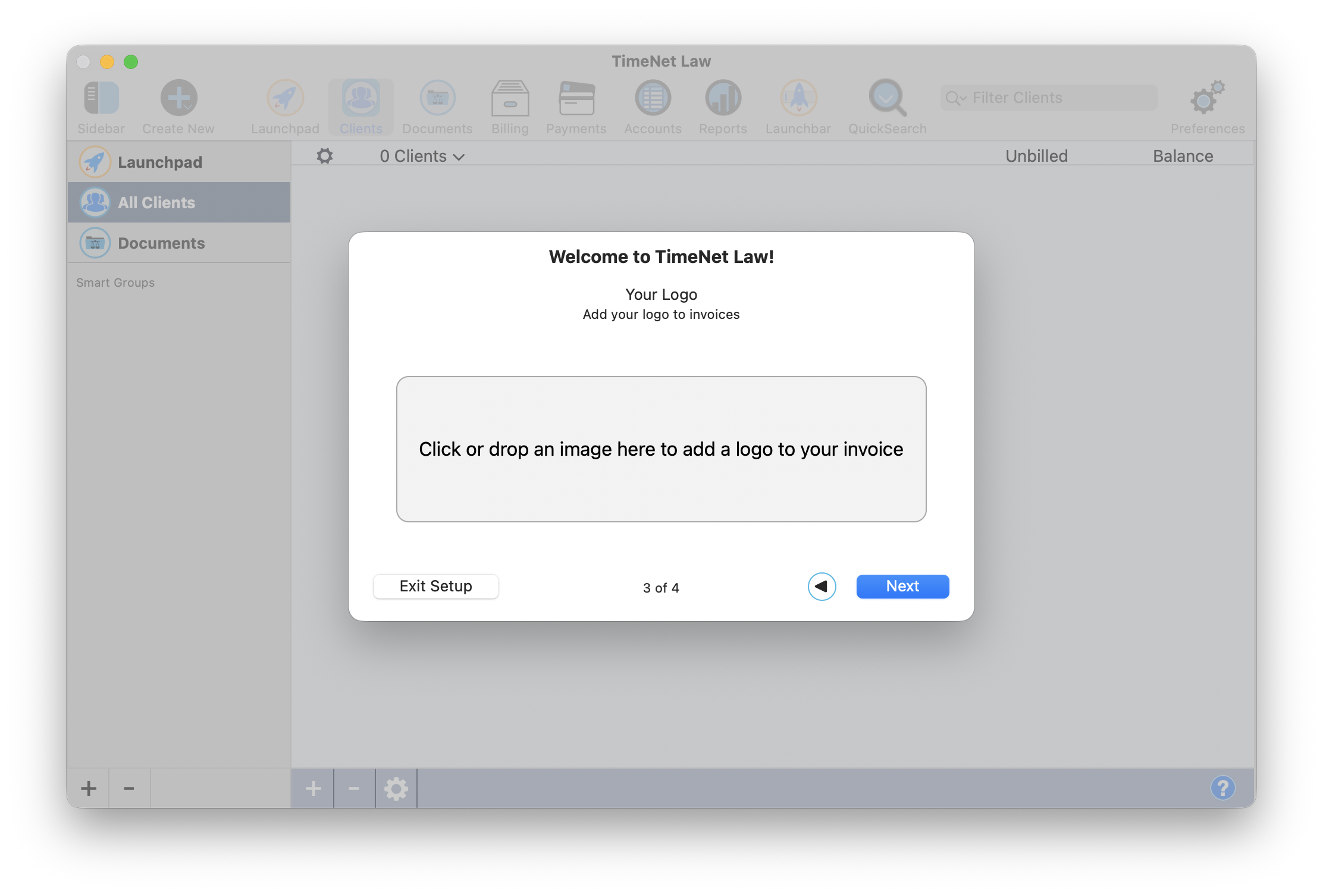Click the logo image drop area

click(661, 449)
